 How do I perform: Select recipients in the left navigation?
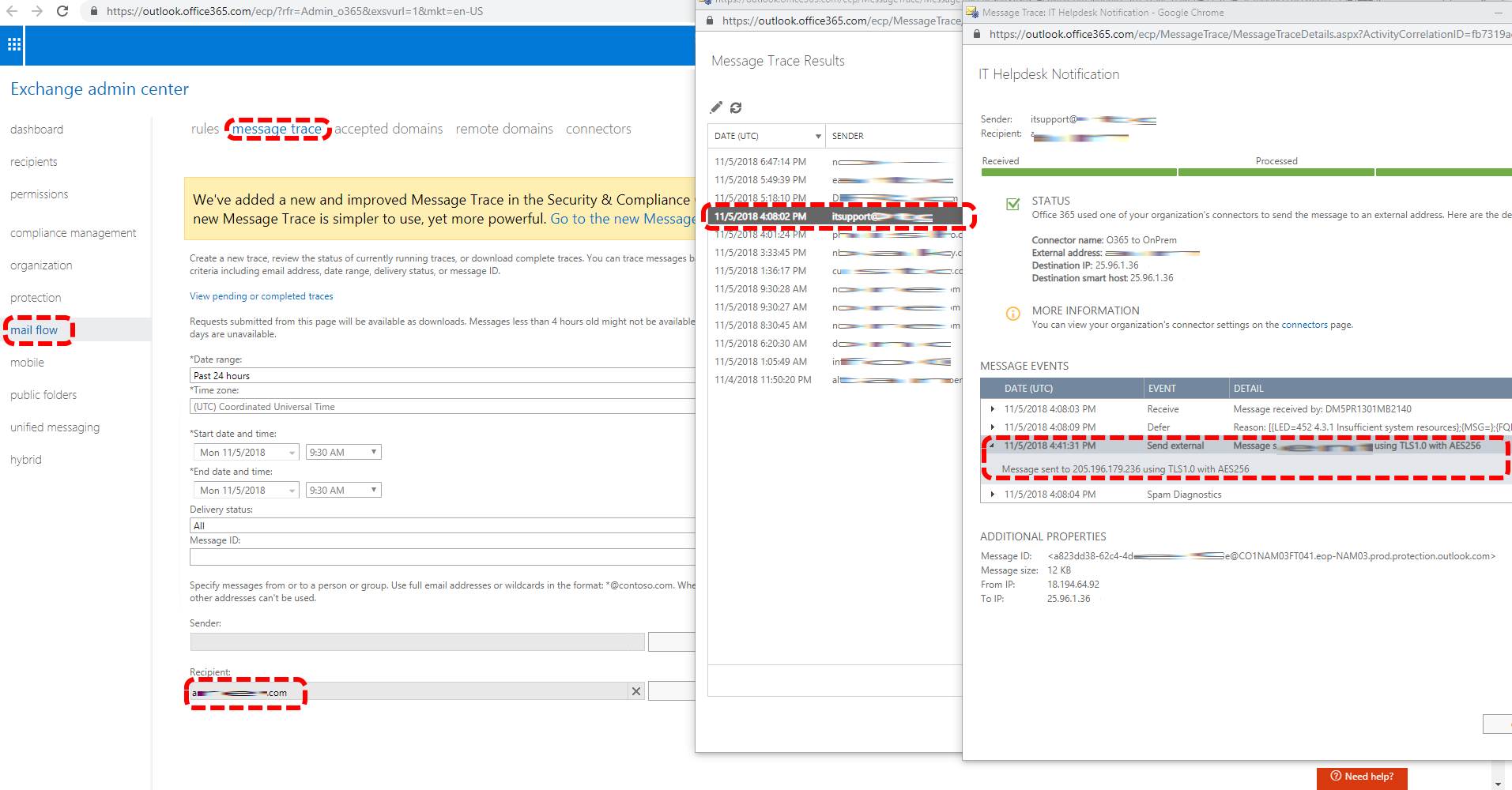tap(34, 162)
